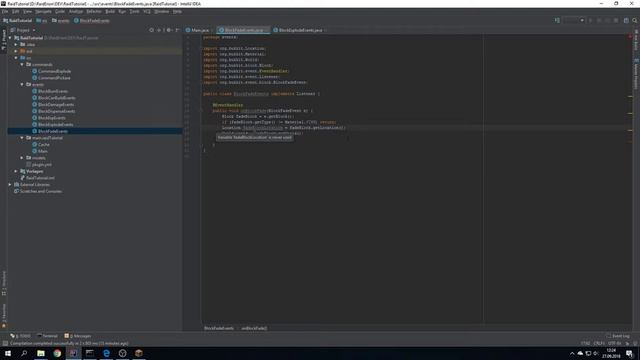
Task: Collapse the src folder
Action: (x=16, y=58)
